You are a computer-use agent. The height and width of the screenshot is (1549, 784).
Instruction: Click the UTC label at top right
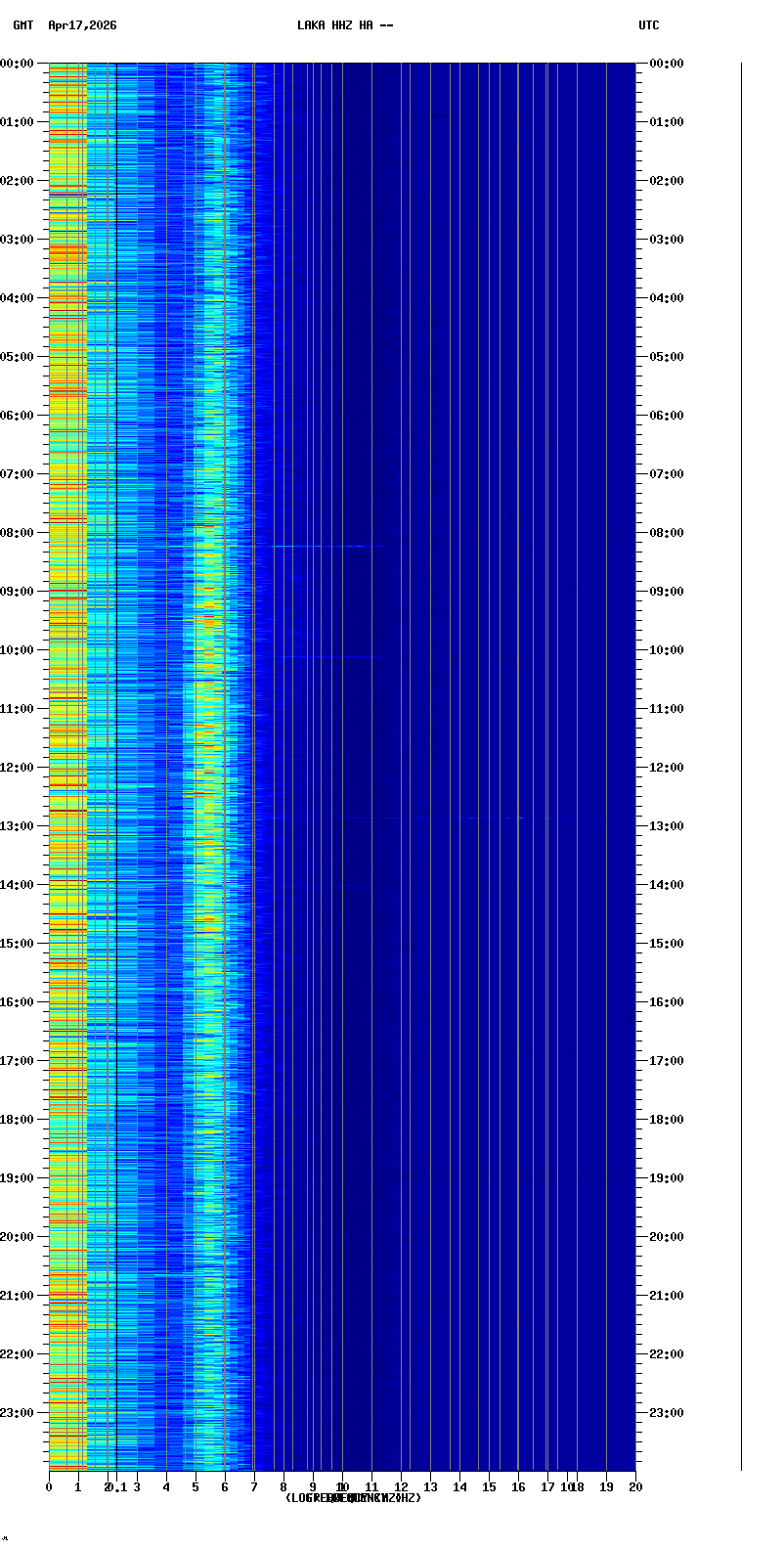[x=649, y=25]
